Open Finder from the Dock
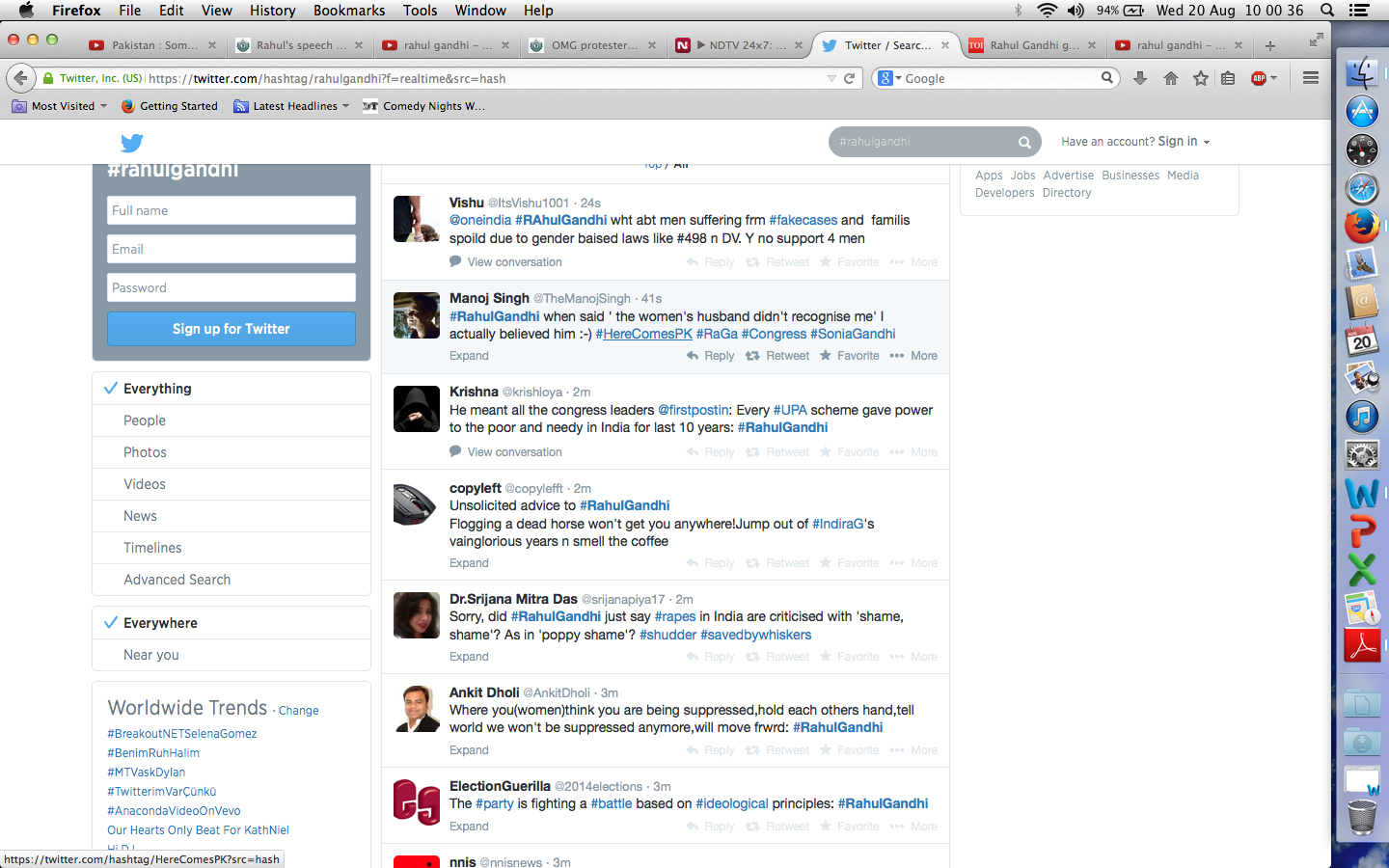Viewport: 1389px width, 868px height. (1362, 73)
